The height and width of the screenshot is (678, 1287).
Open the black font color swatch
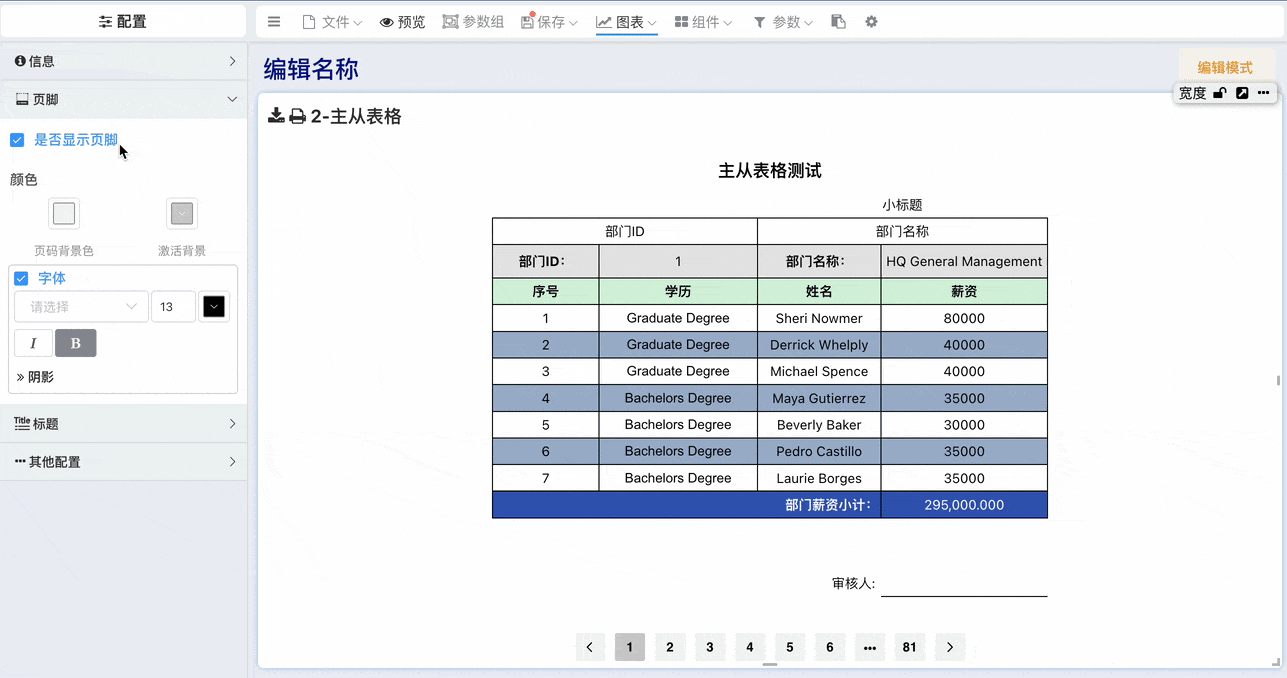click(214, 307)
